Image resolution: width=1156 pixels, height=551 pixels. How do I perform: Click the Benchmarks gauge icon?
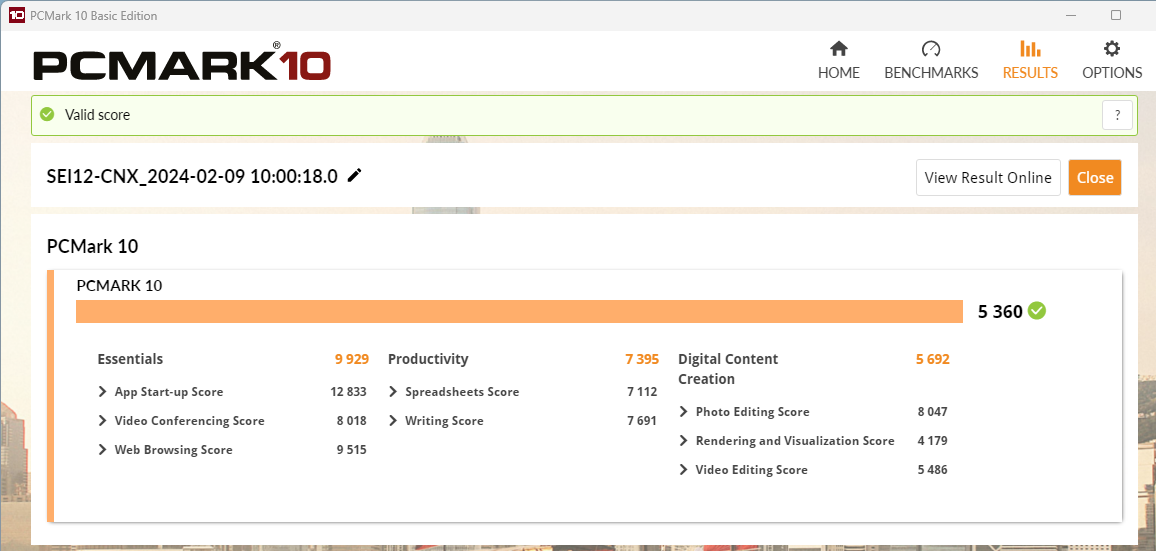931,49
